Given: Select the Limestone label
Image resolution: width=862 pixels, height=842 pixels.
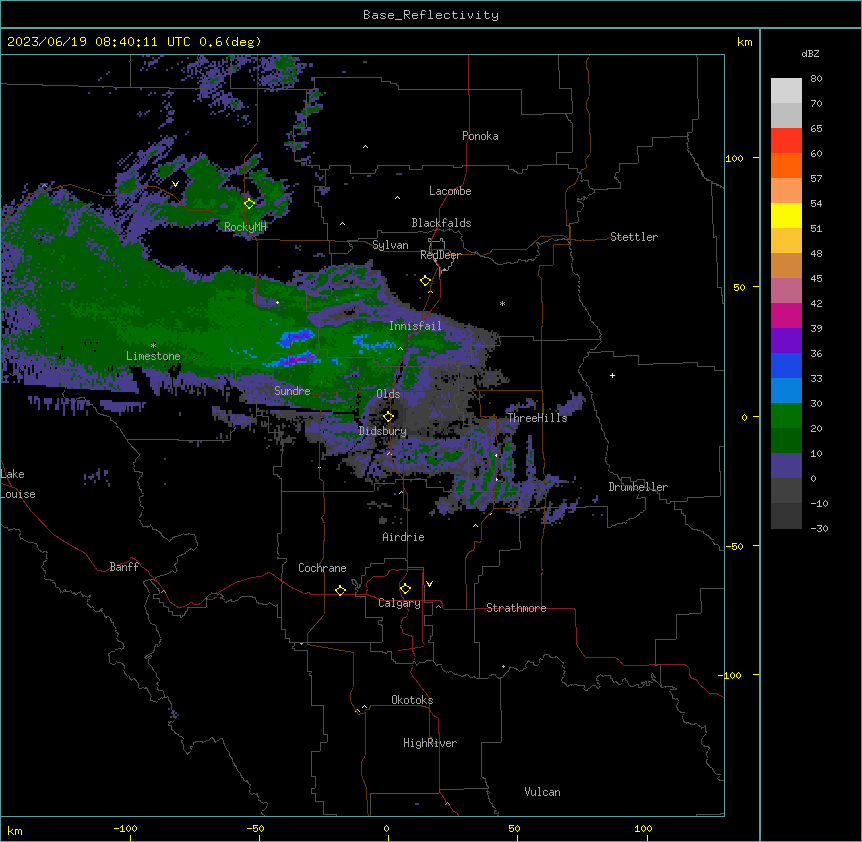Looking at the screenshot, I should pyautogui.click(x=153, y=356).
